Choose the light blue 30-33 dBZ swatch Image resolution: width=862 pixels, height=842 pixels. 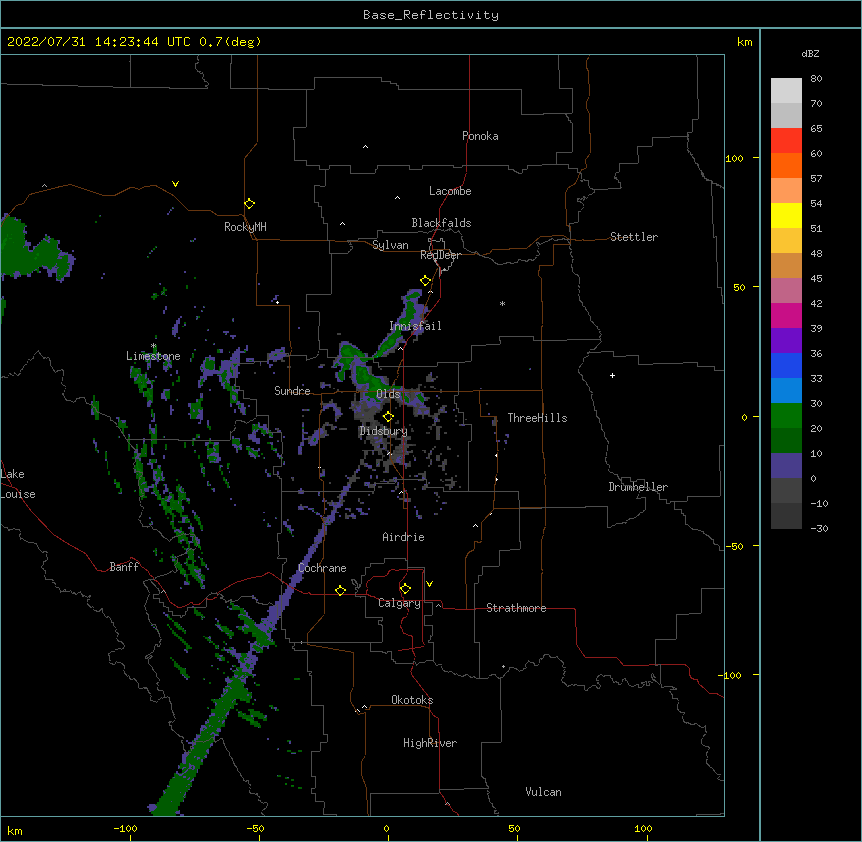[786, 391]
